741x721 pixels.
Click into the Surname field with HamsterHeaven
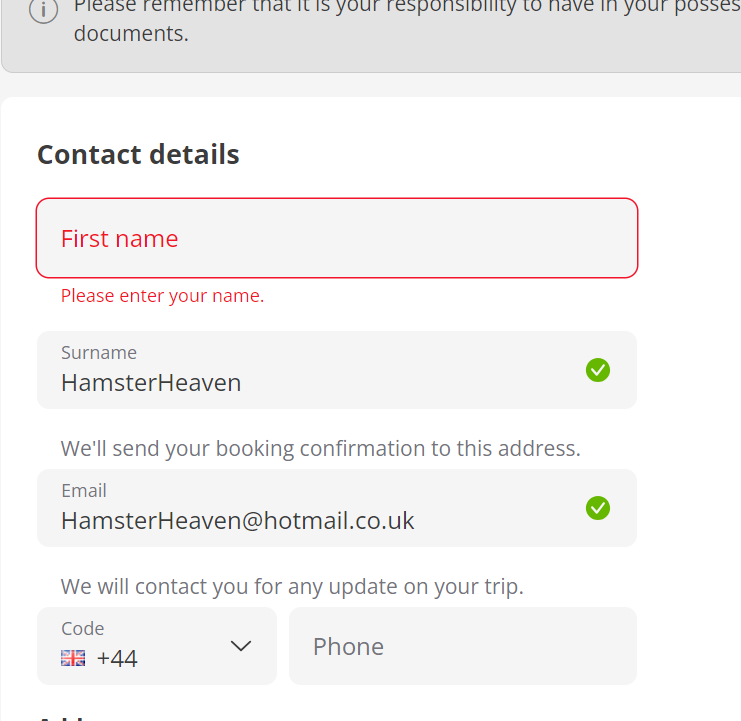point(337,370)
